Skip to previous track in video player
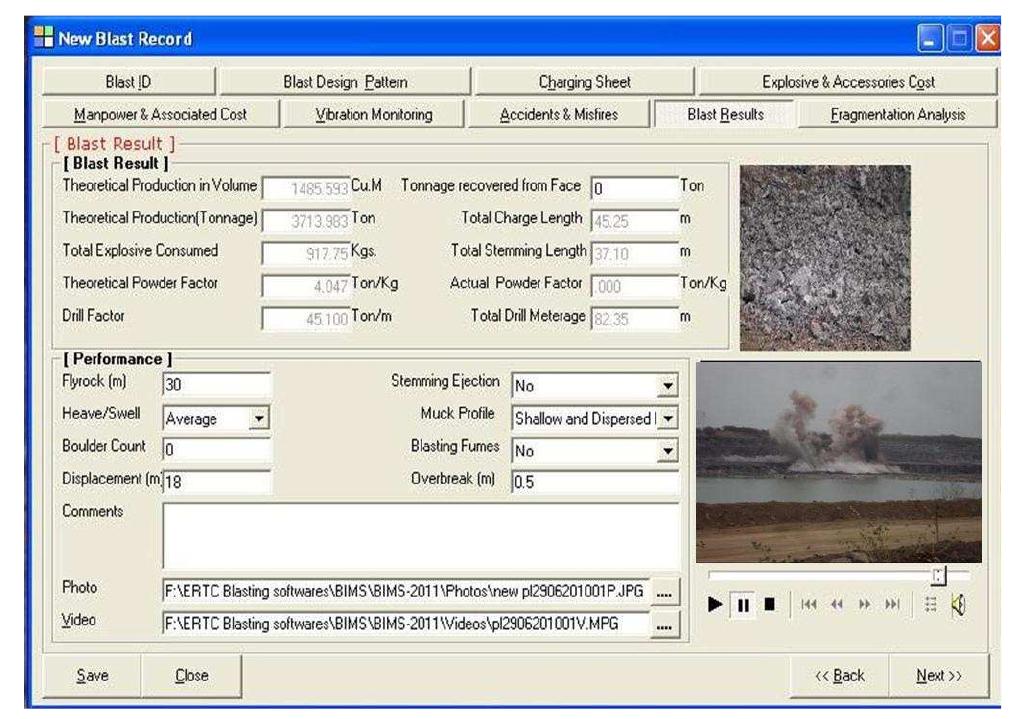This screenshot has width=1018, height=719. (808, 605)
